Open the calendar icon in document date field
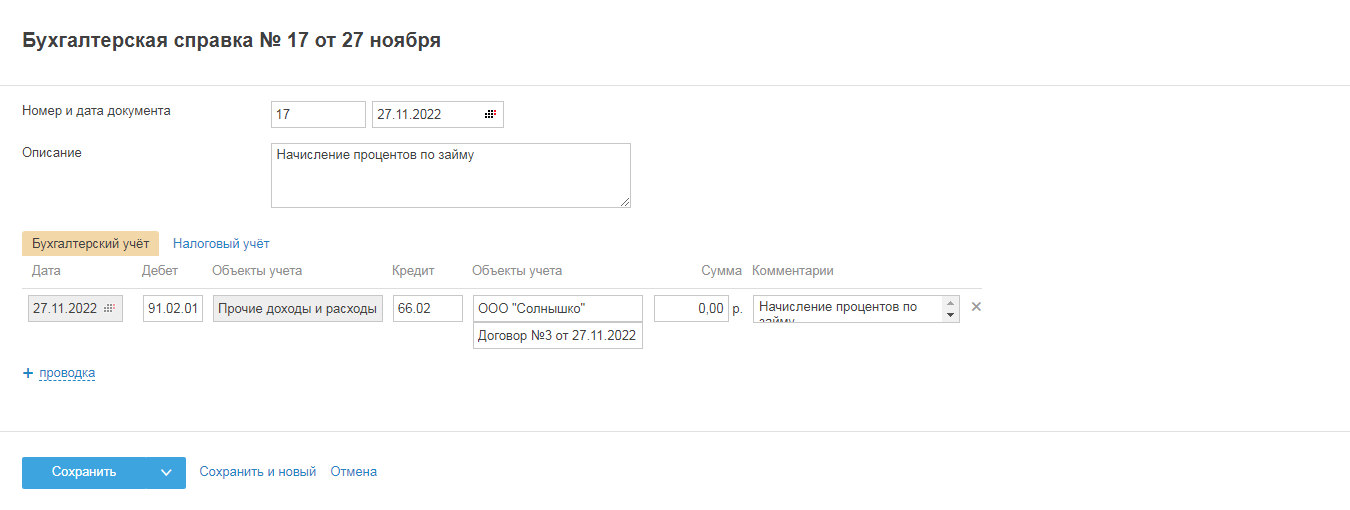This screenshot has width=1350, height=510. coord(490,115)
